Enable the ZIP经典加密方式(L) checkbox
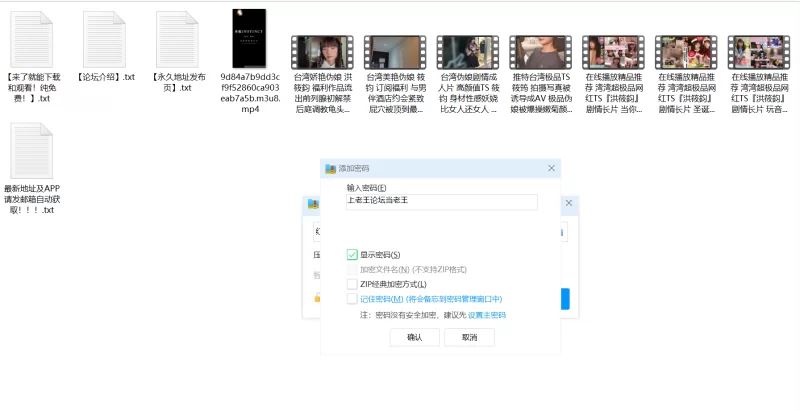This screenshot has width=800, height=411. click(352, 284)
